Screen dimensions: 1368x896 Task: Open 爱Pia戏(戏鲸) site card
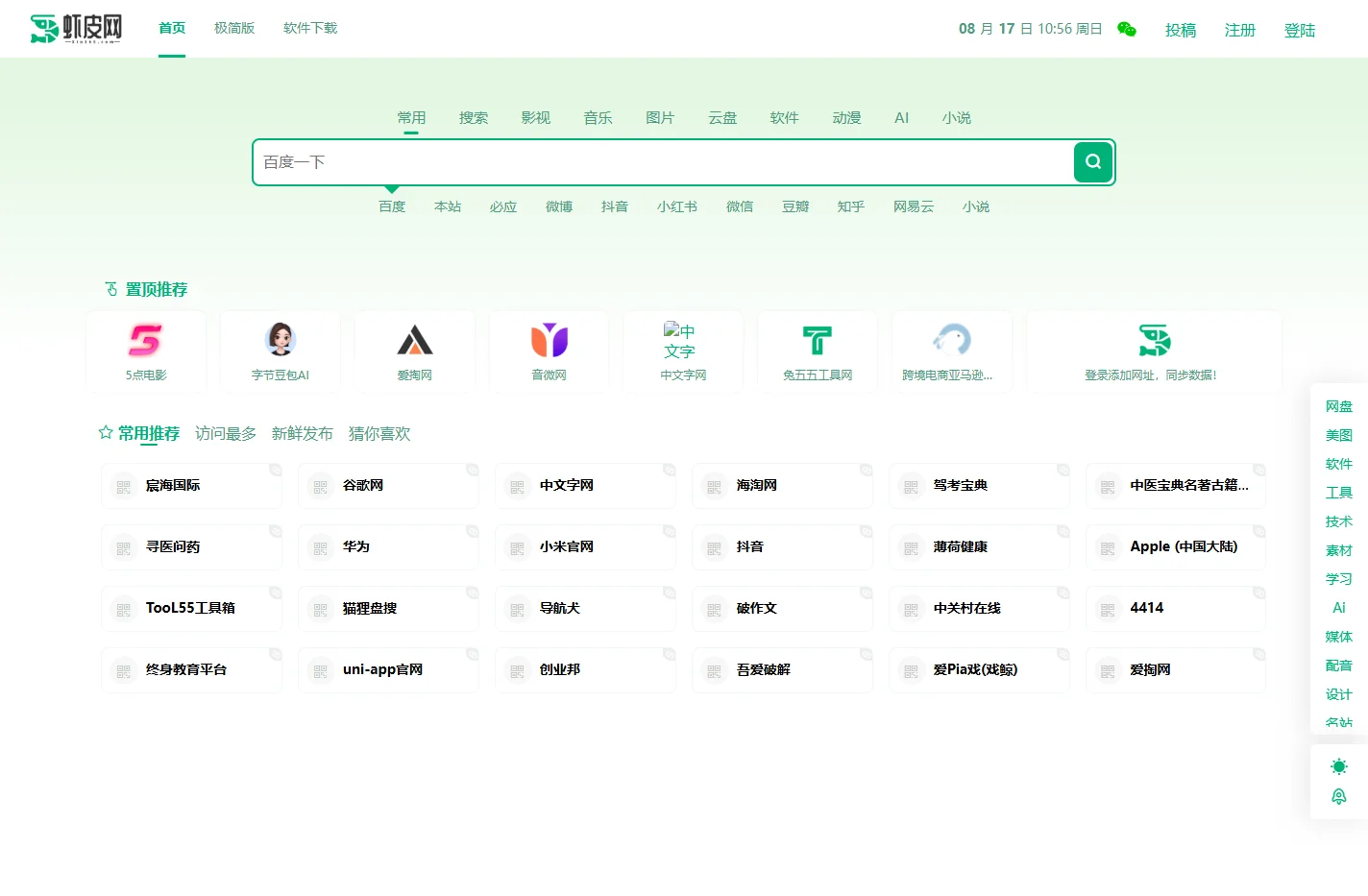pyautogui.click(x=979, y=670)
